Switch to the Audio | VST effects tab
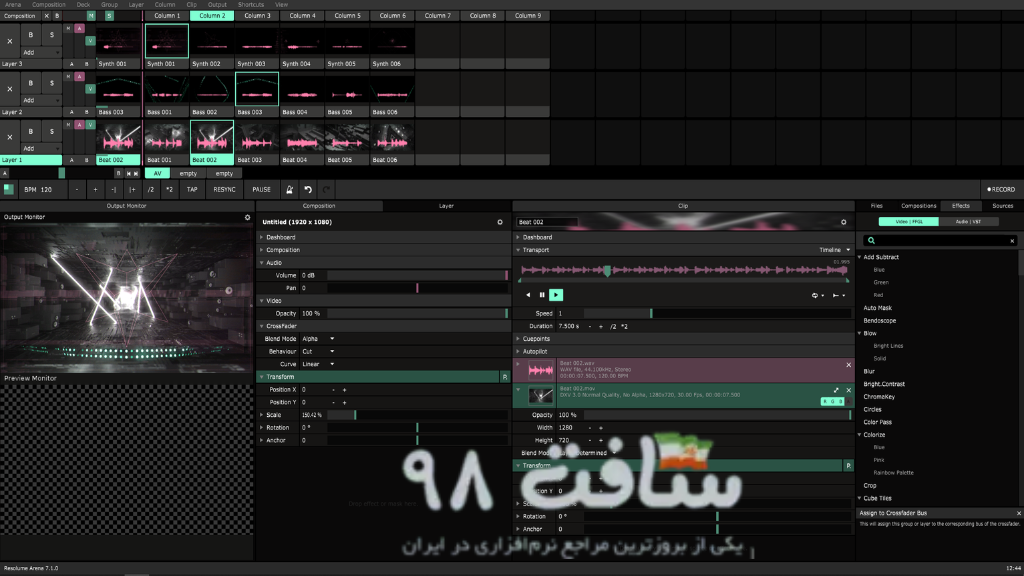 pos(968,222)
